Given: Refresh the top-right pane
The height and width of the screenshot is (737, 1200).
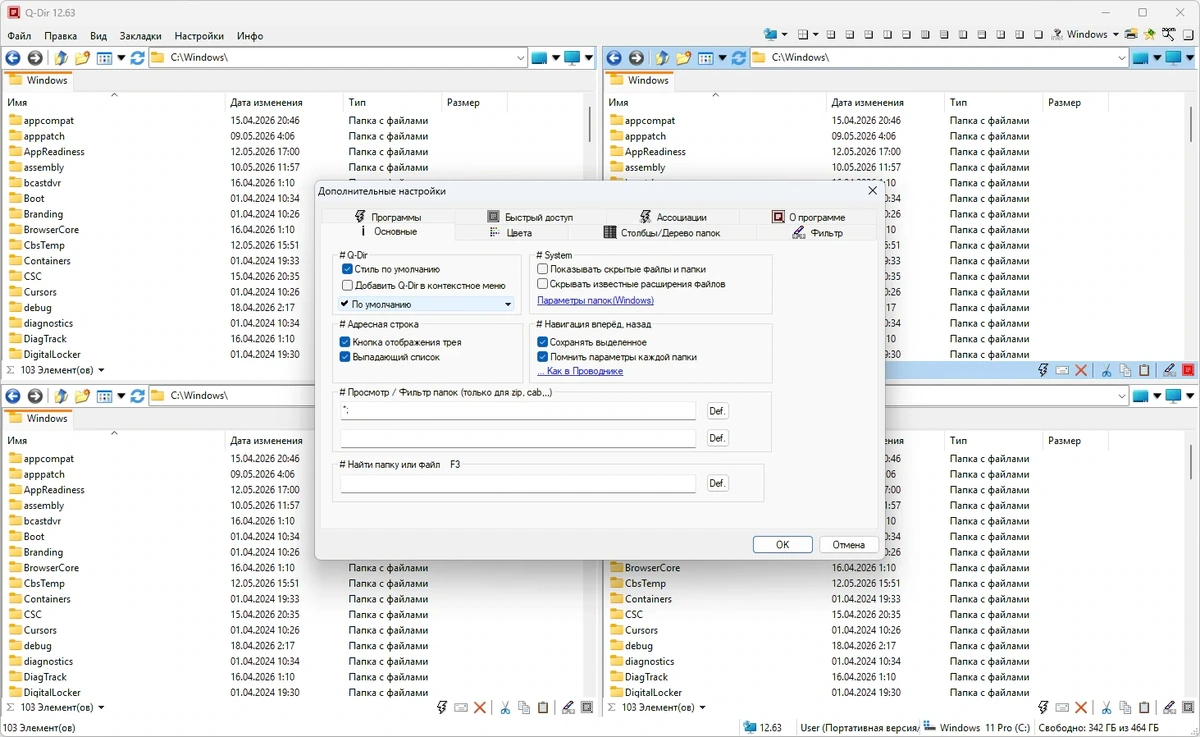Looking at the screenshot, I should tap(739, 58).
